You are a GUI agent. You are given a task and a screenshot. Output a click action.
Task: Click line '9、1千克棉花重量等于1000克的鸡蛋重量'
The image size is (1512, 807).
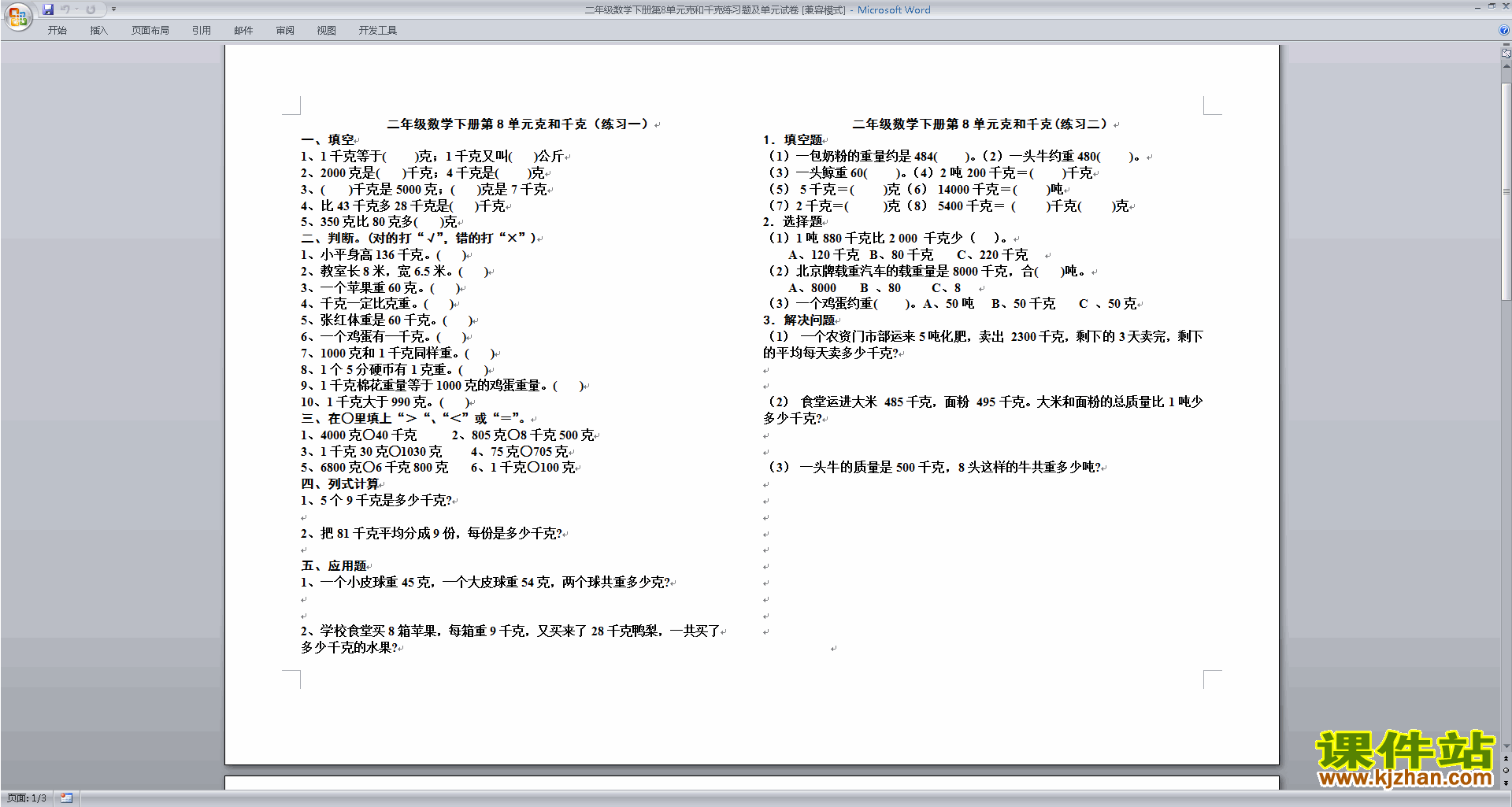[x=443, y=386]
